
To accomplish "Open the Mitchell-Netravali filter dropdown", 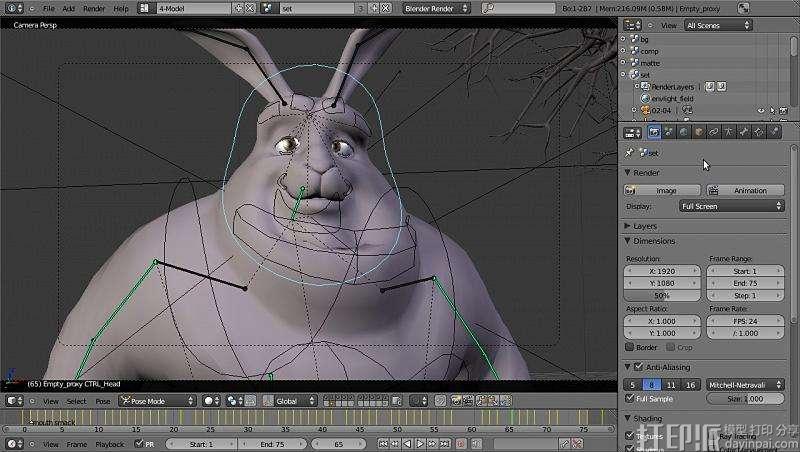I will pyautogui.click(x=745, y=385).
